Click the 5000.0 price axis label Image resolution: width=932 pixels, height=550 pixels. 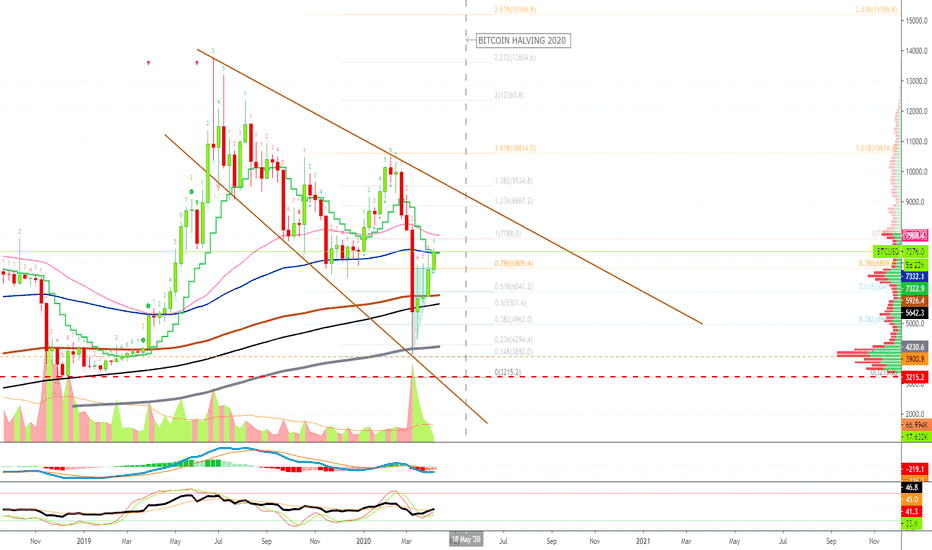pyautogui.click(x=915, y=323)
